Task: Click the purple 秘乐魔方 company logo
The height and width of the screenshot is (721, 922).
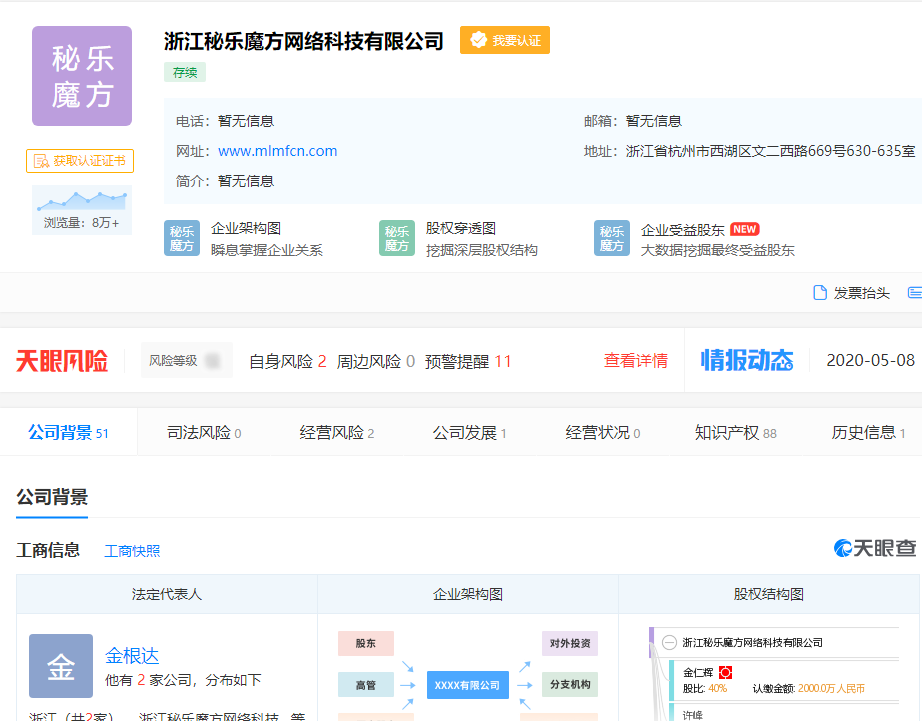Action: coord(82,76)
